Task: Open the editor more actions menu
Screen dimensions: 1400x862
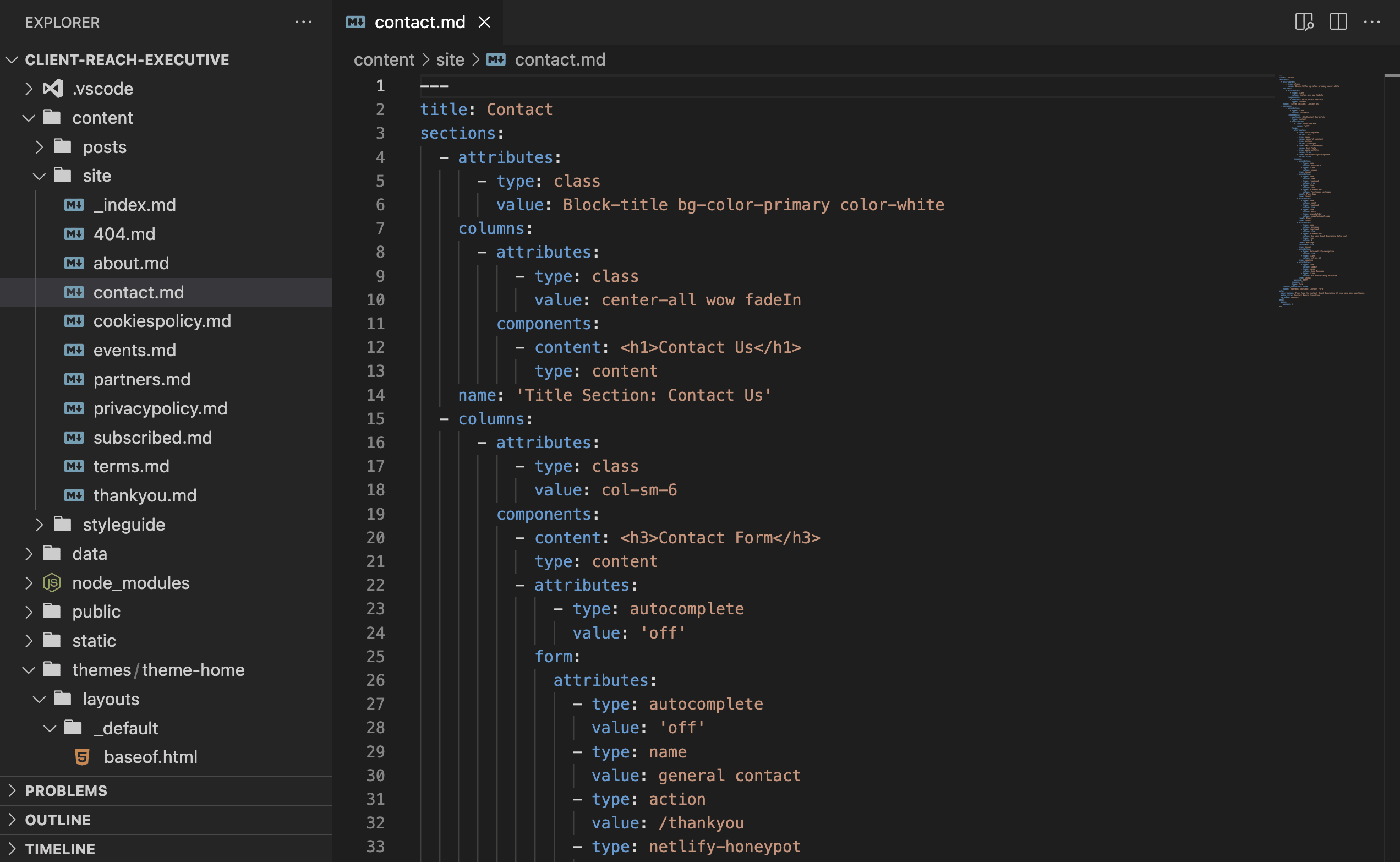Action: click(x=1372, y=22)
